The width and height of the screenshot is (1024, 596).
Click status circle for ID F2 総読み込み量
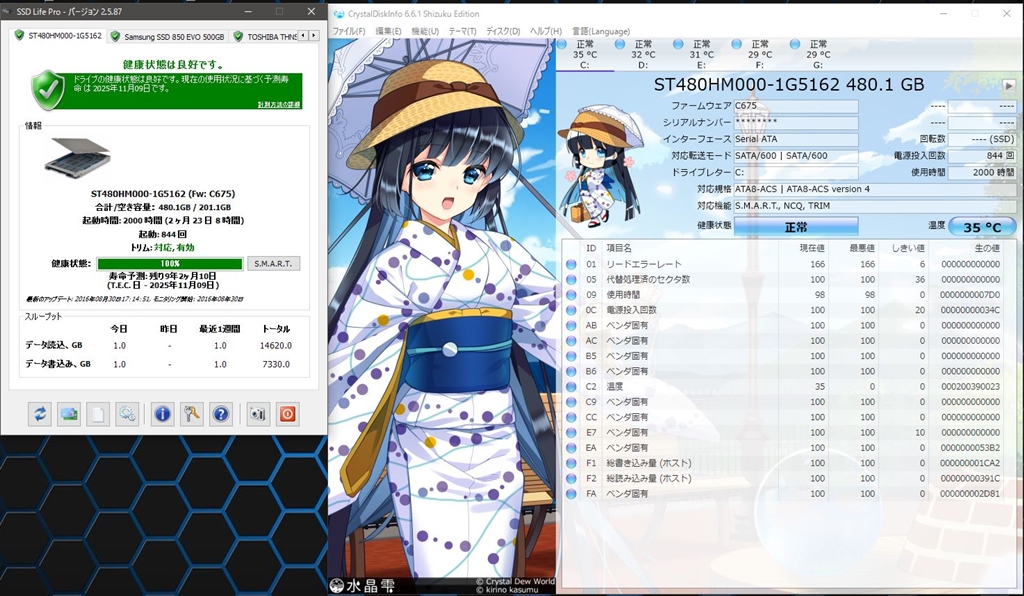571,478
